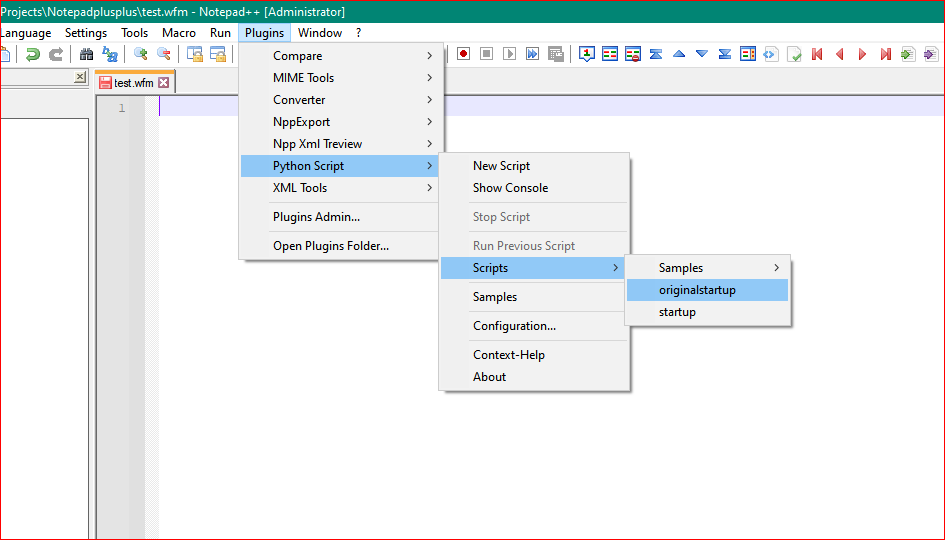Image resolution: width=945 pixels, height=540 pixels.
Task: Click the Zoom Out magnifier icon
Action: coord(164,55)
